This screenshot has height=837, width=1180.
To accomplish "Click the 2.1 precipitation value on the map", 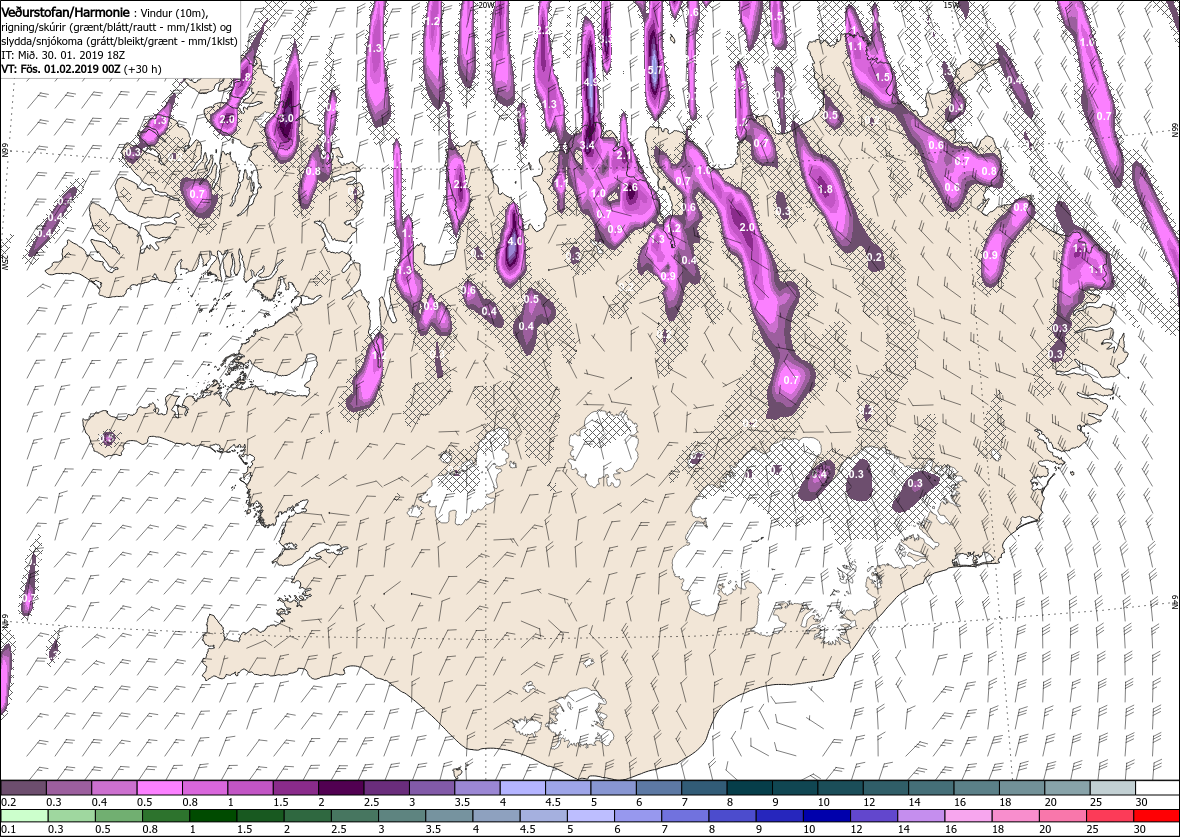I will [624, 155].
